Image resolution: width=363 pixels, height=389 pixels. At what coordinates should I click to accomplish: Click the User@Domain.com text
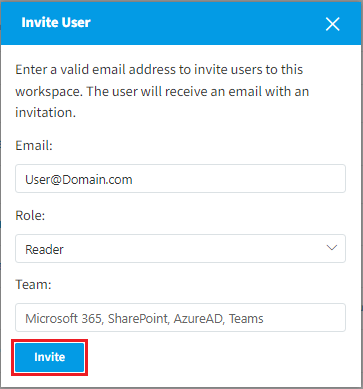click(79, 180)
